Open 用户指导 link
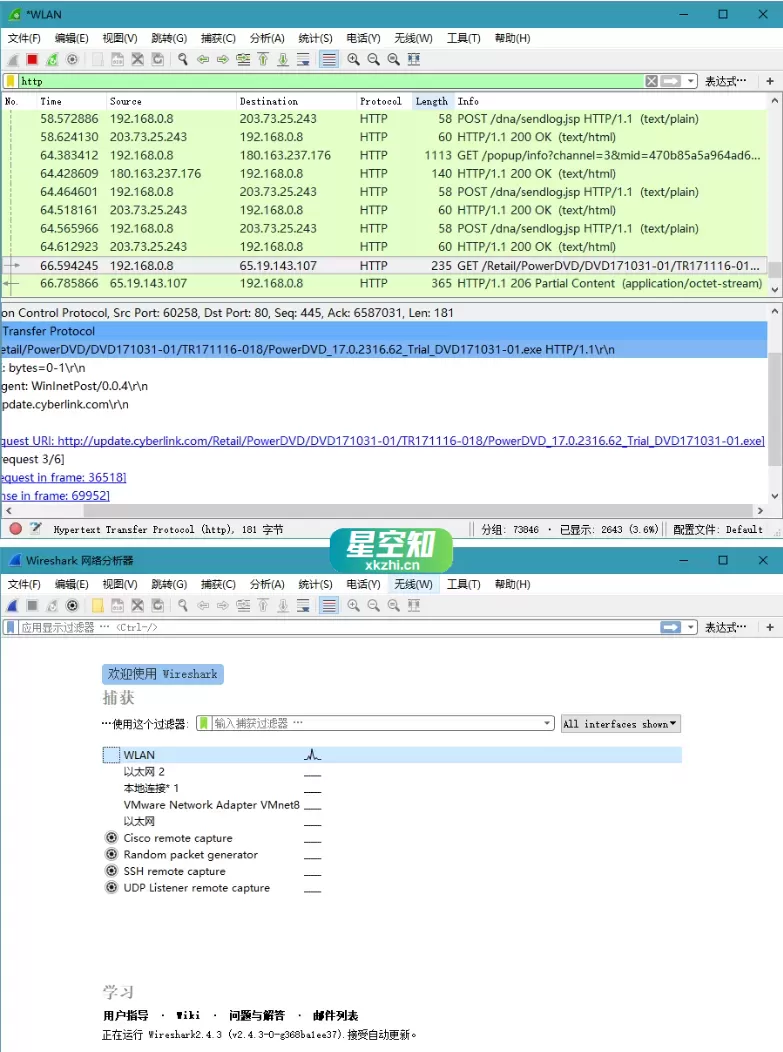This screenshot has width=783, height=1052. (125, 1016)
